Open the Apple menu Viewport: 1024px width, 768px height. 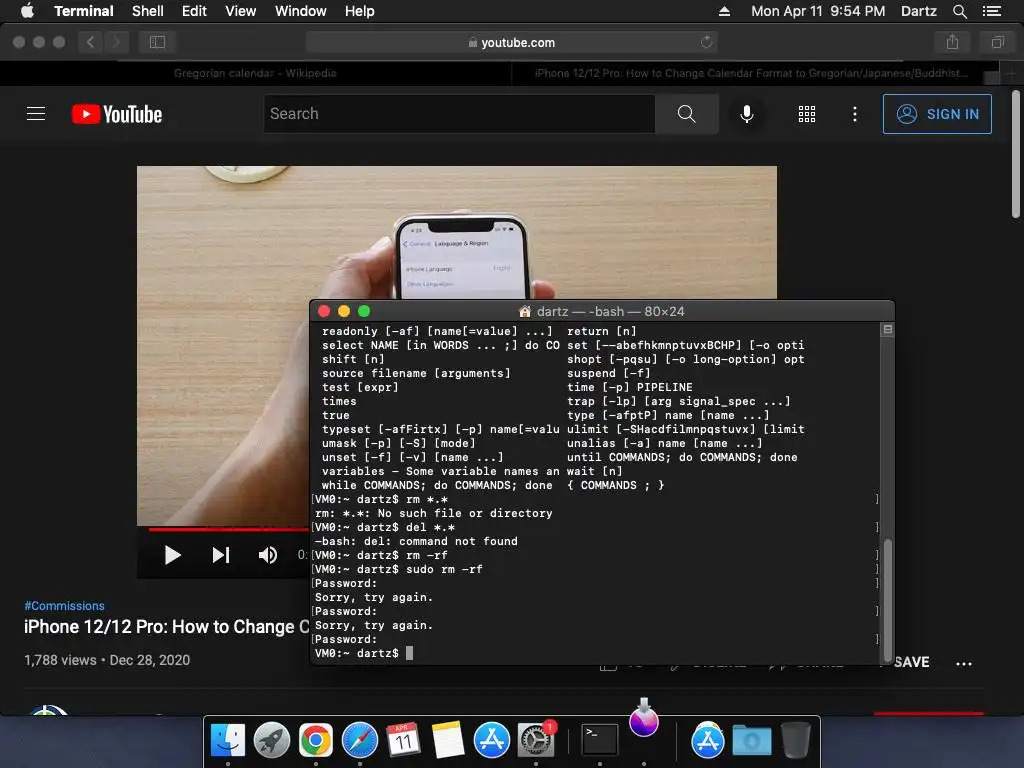tap(27, 10)
